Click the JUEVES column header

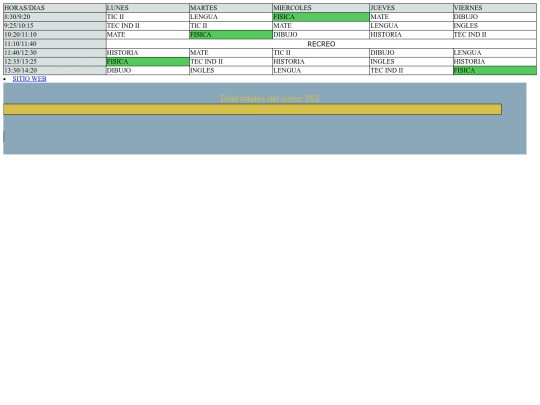[x=411, y=8]
